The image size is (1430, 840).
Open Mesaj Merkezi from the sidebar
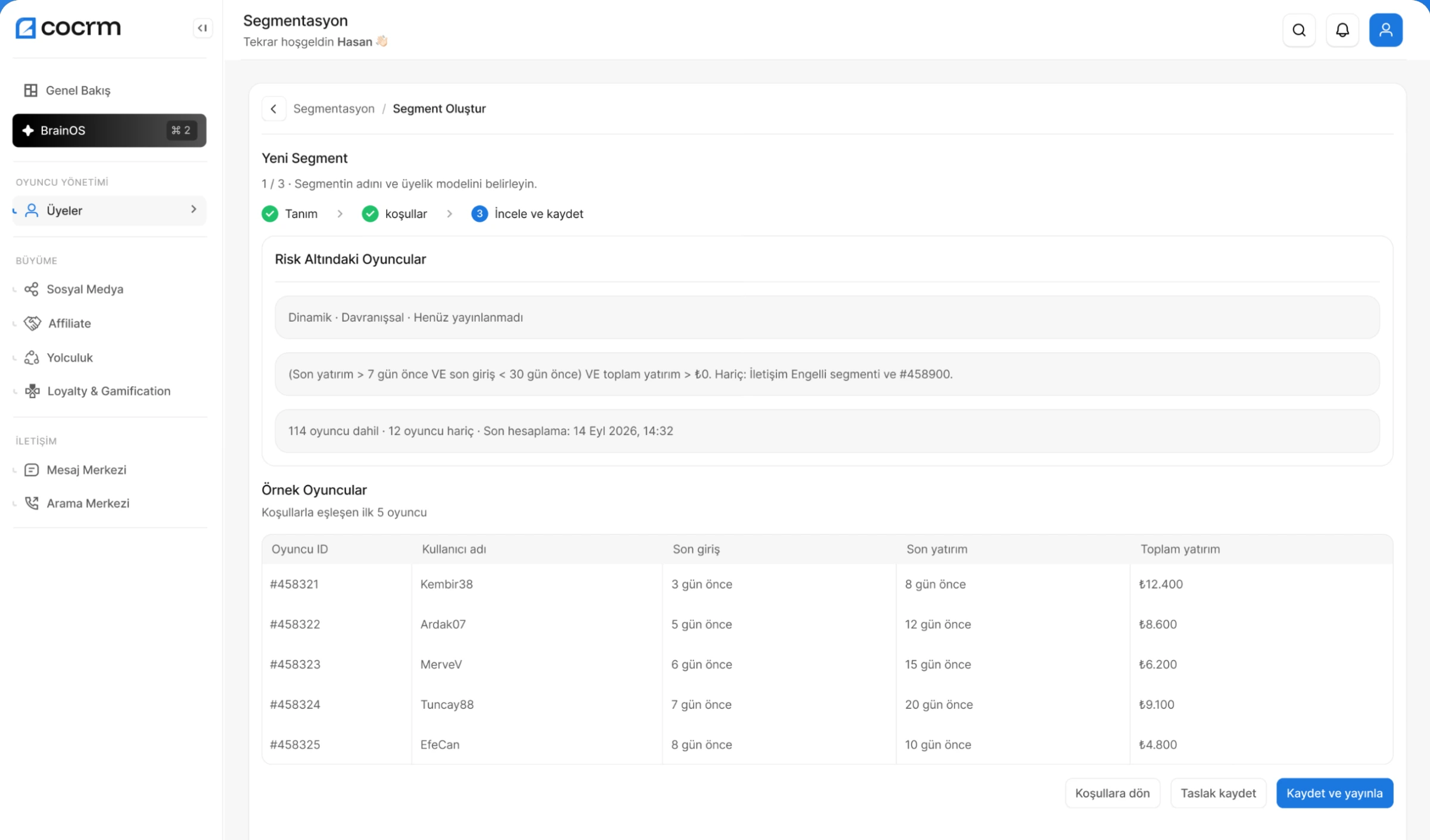[x=109, y=470]
